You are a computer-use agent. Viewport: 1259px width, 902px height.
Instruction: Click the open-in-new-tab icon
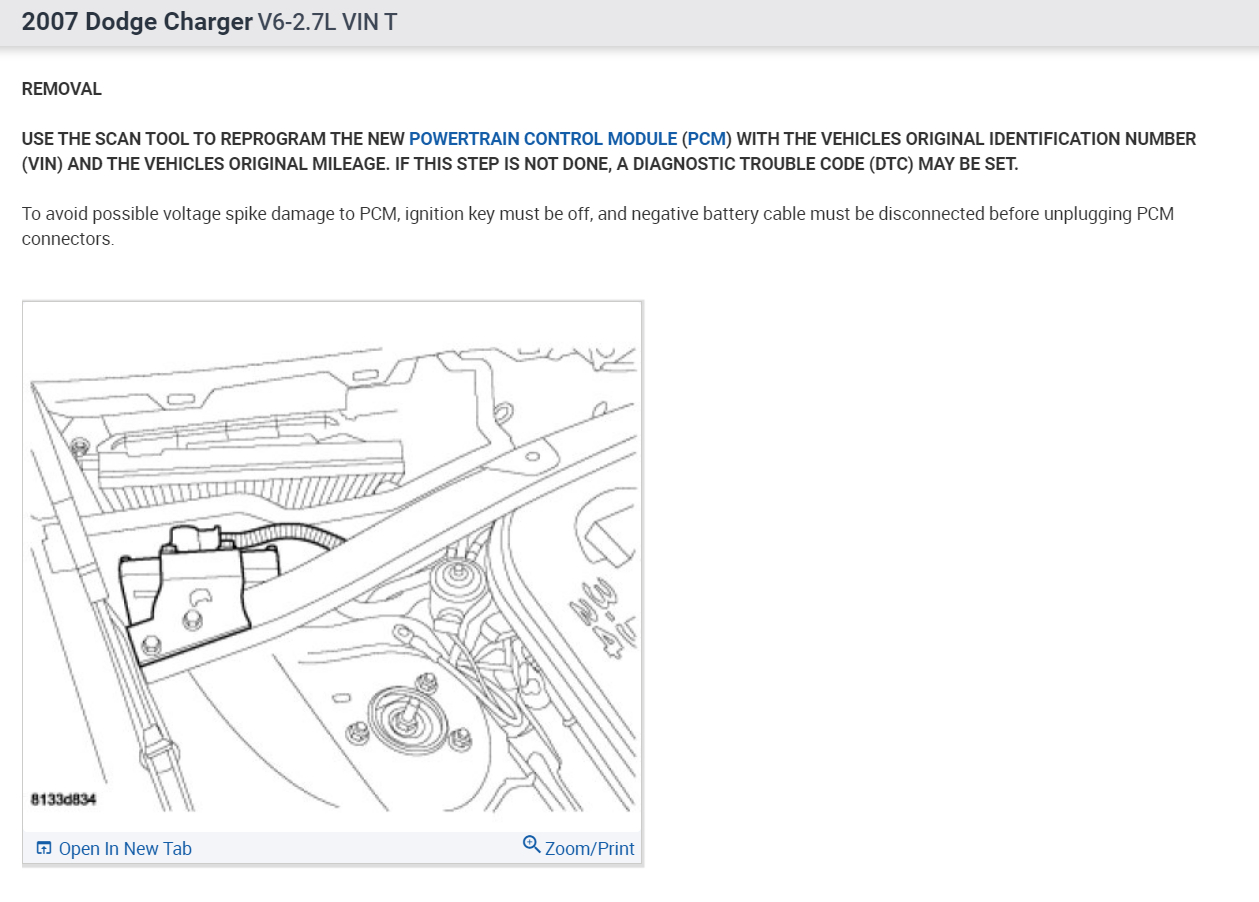tap(43, 848)
